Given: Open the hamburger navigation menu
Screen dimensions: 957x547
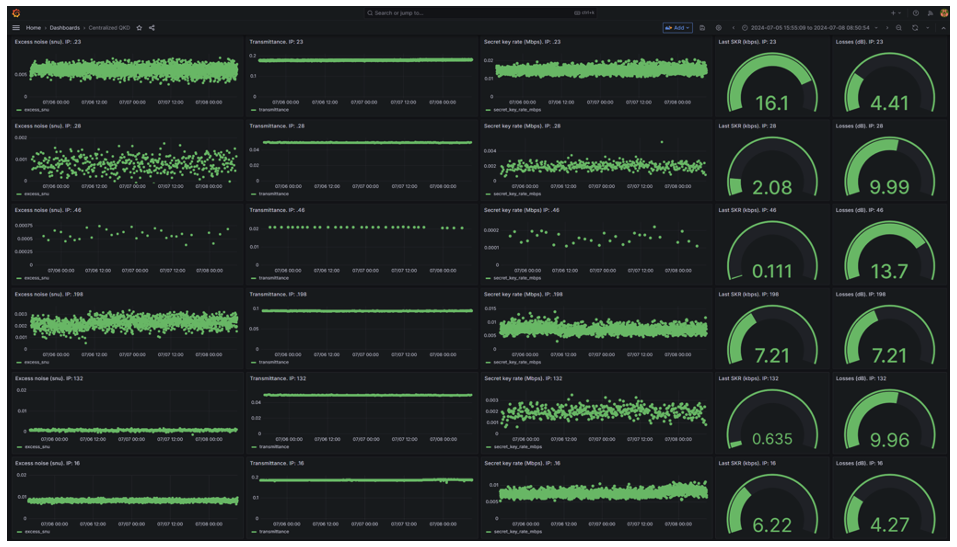Looking at the screenshot, I should pyautogui.click(x=16, y=28).
